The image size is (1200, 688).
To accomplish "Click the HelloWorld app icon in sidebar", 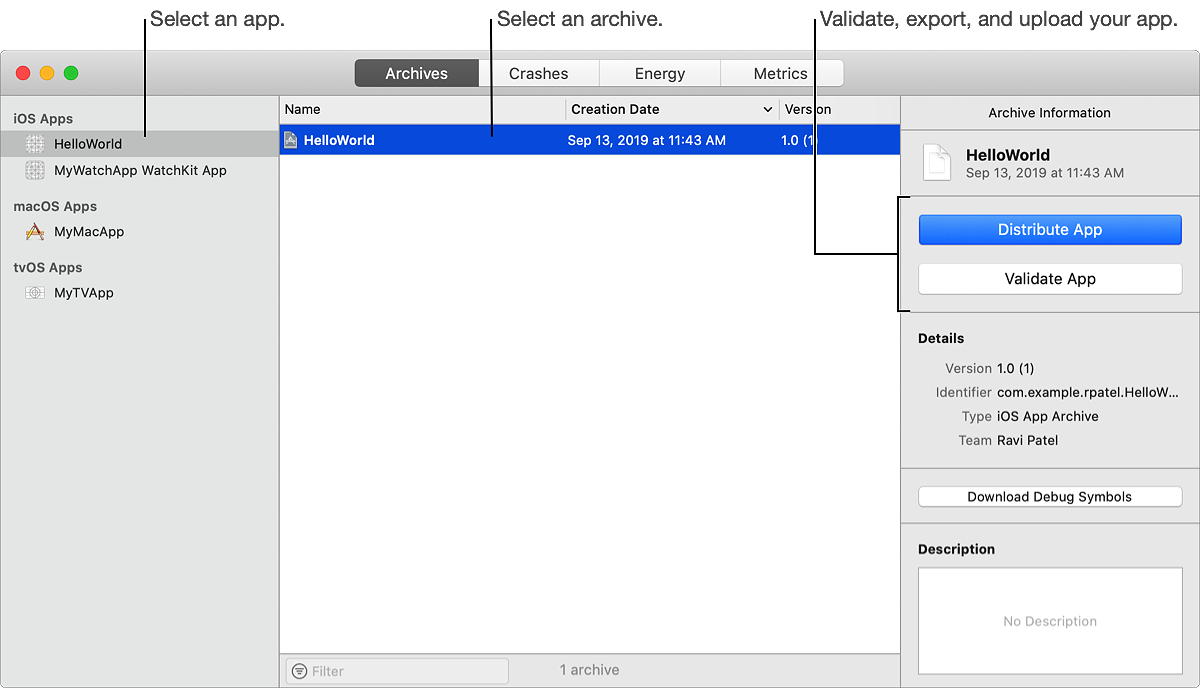I will point(35,144).
